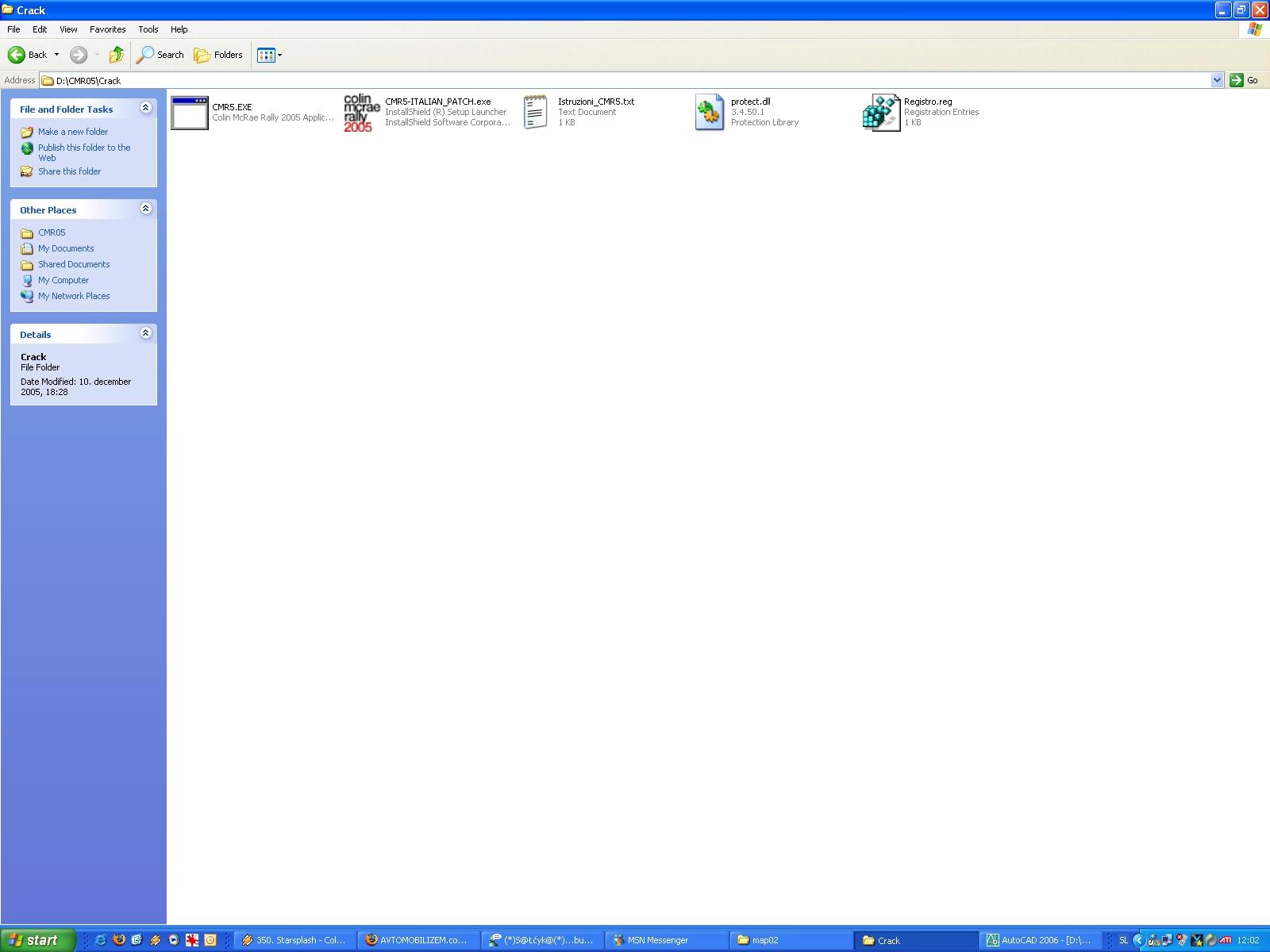The height and width of the screenshot is (952, 1270).
Task: Switch to AVTOMOBILIZEM.co... Firefox taskbar window
Action: pyautogui.click(x=418, y=940)
